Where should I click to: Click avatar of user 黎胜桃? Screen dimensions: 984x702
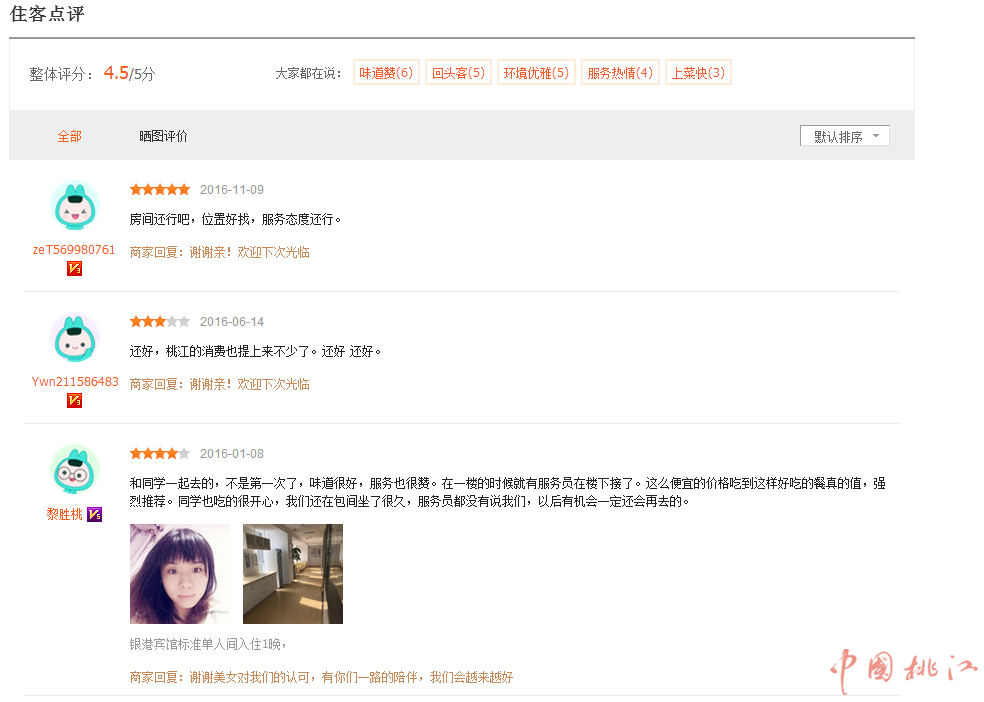tap(75, 469)
